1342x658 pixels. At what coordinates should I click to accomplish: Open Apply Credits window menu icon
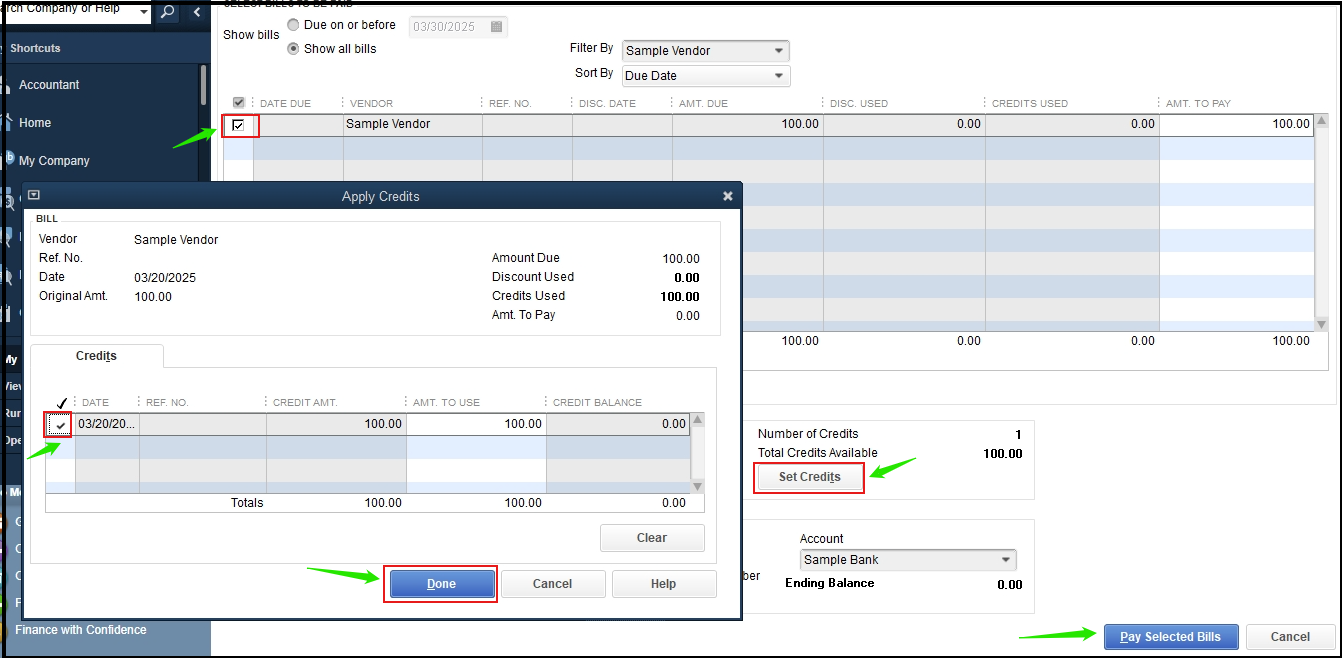tap(33, 196)
